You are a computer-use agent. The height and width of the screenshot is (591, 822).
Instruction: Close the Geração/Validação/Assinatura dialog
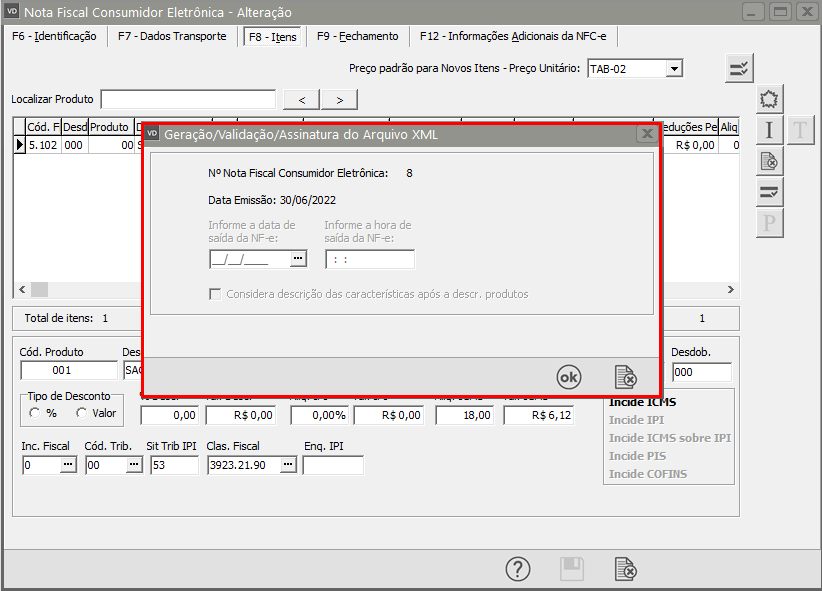coord(647,134)
